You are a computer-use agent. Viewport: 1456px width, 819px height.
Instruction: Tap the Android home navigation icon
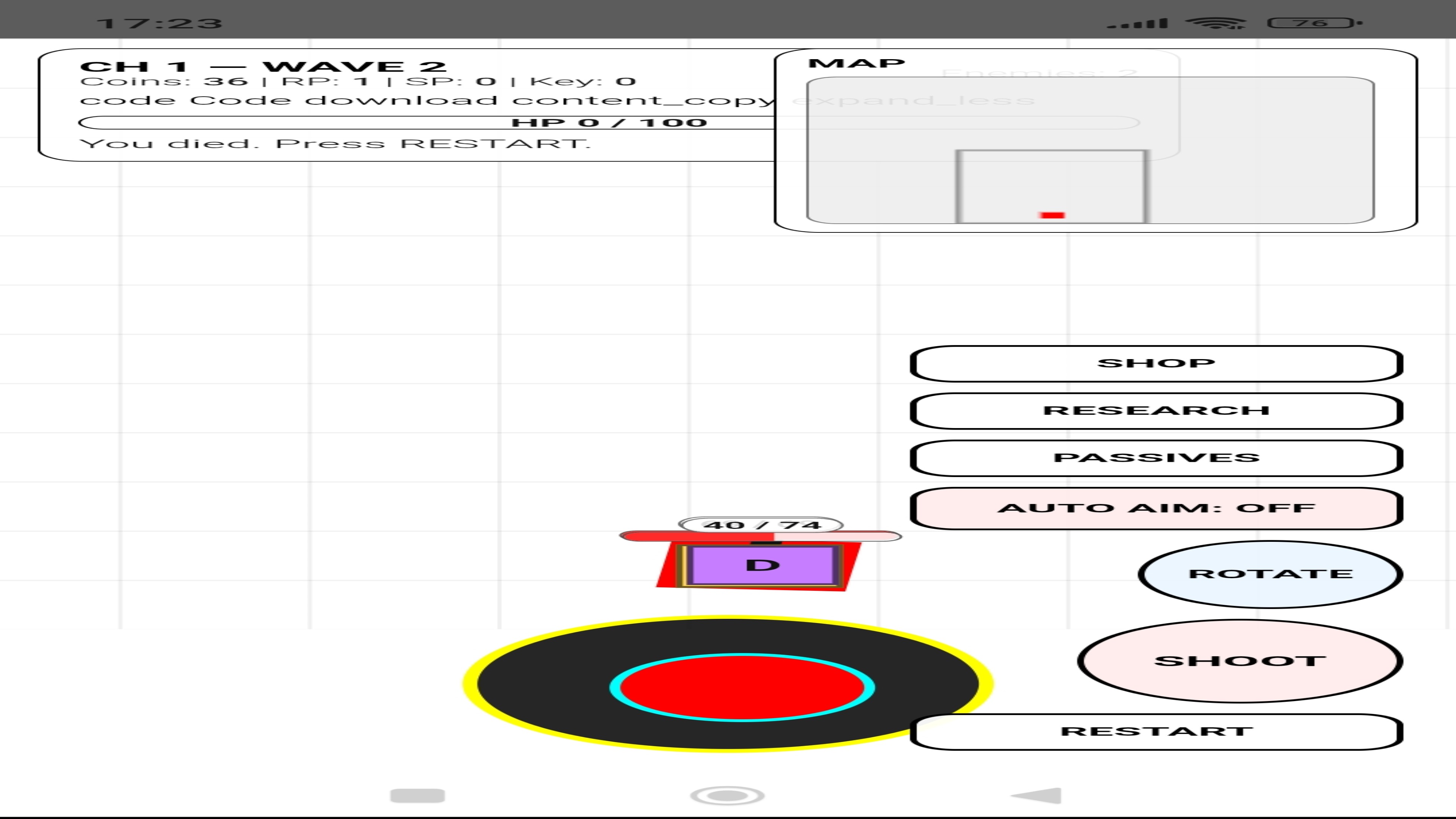point(728,795)
